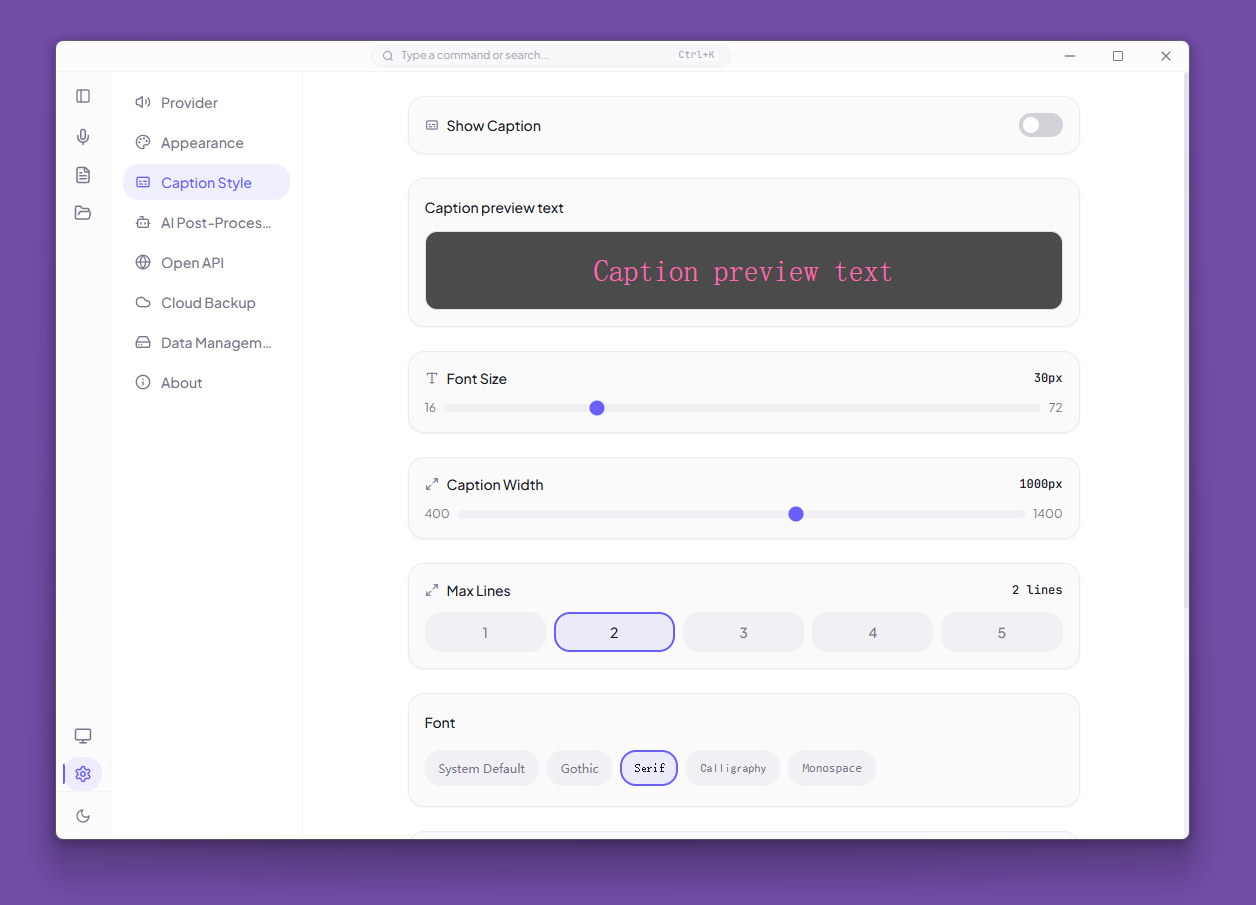Click the caption preview text box
The image size is (1256, 905).
coord(743,271)
